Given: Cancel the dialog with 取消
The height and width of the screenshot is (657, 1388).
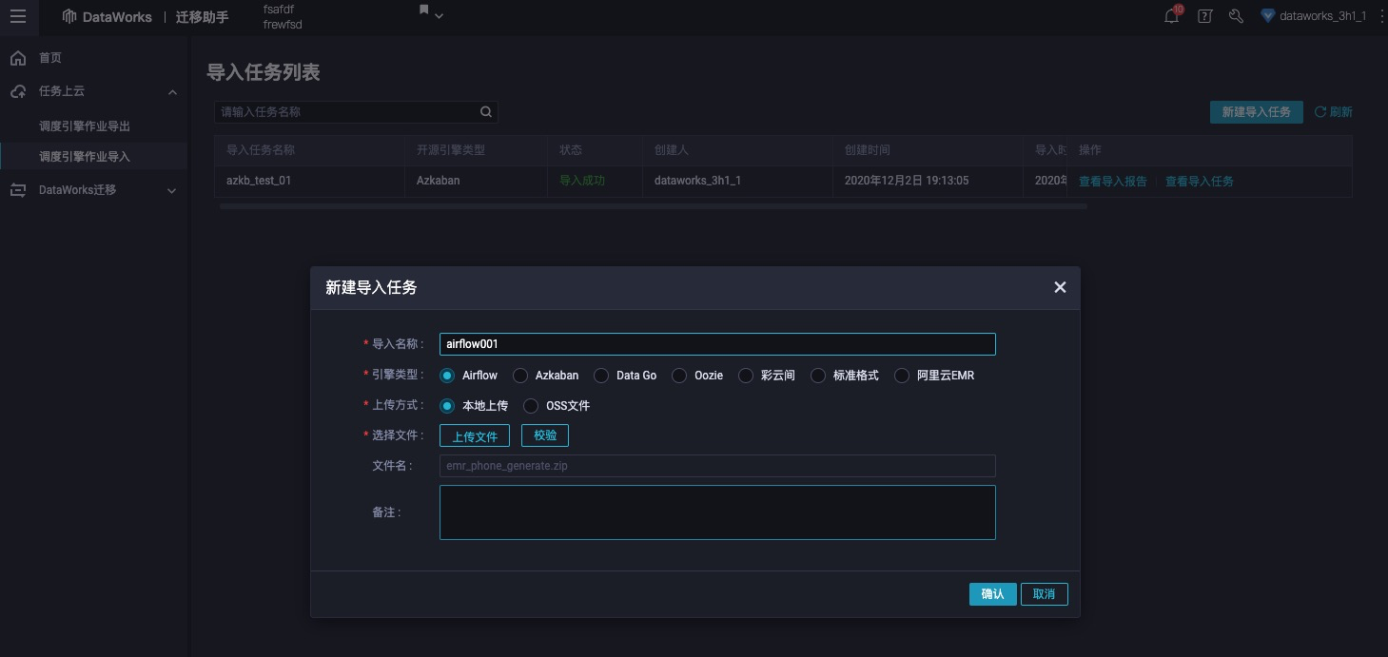Looking at the screenshot, I should tap(1044, 594).
